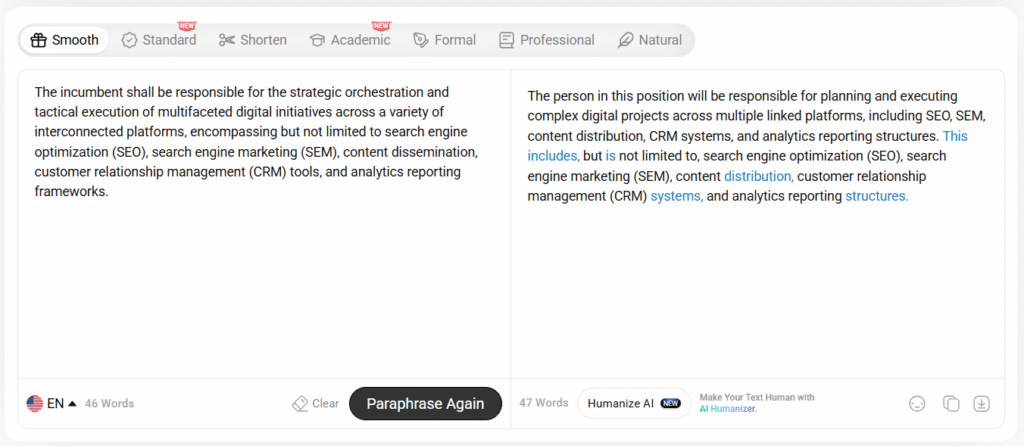
Task: Click the US flag language icon
Action: (x=35, y=404)
